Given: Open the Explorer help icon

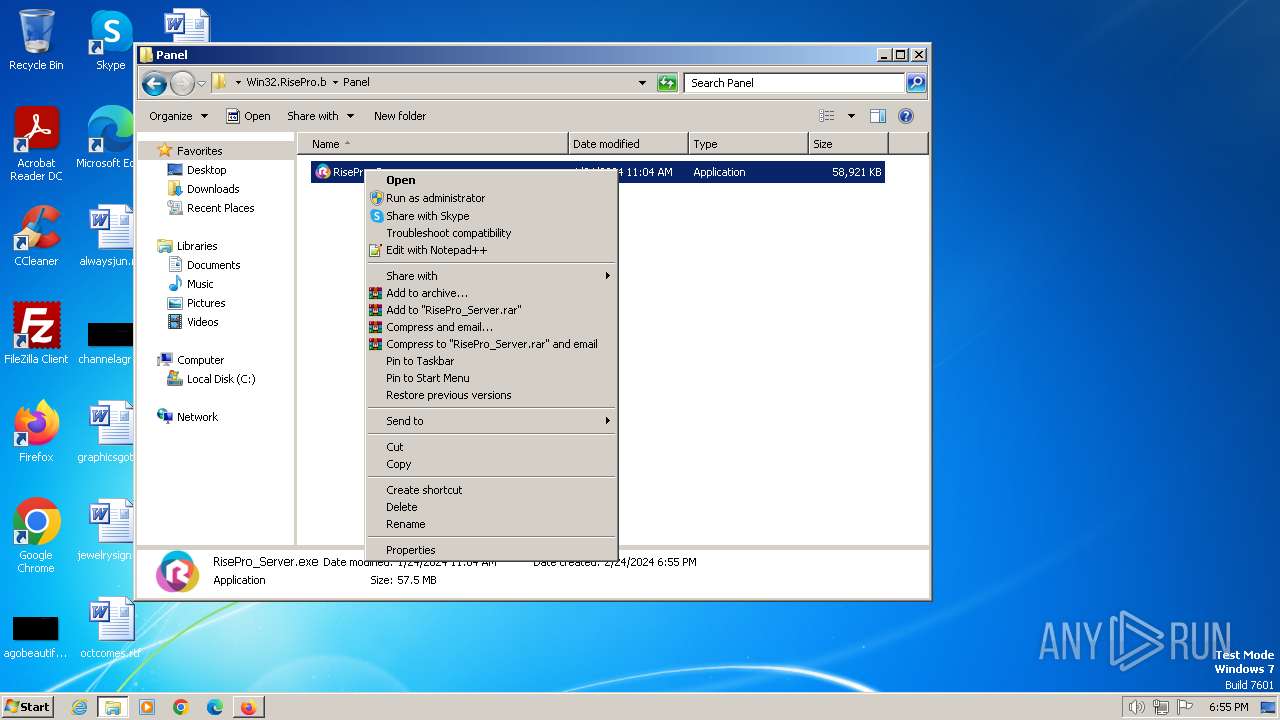Looking at the screenshot, I should pyautogui.click(x=906, y=116).
